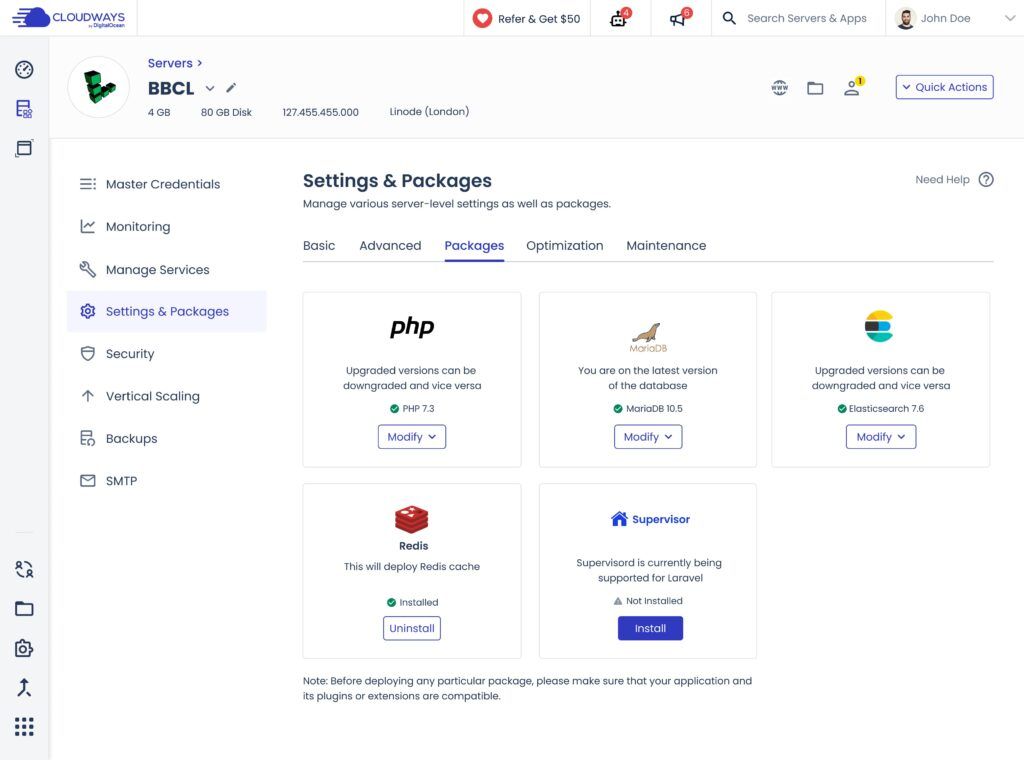The height and width of the screenshot is (760, 1024).
Task: Click the merge arrows icon in the left rail
Action: (x=24, y=688)
